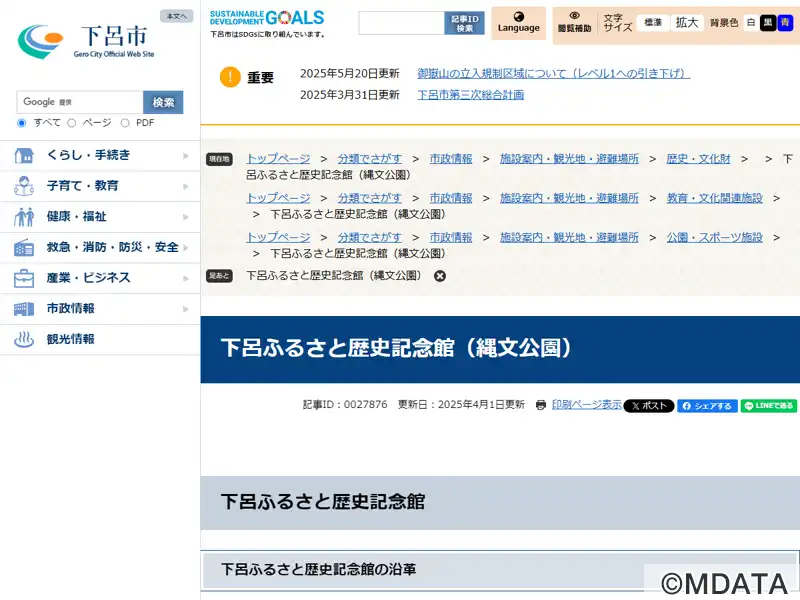Click the radio icon beside 救急・消防・防災・安全
The image size is (800, 600).
24,247
